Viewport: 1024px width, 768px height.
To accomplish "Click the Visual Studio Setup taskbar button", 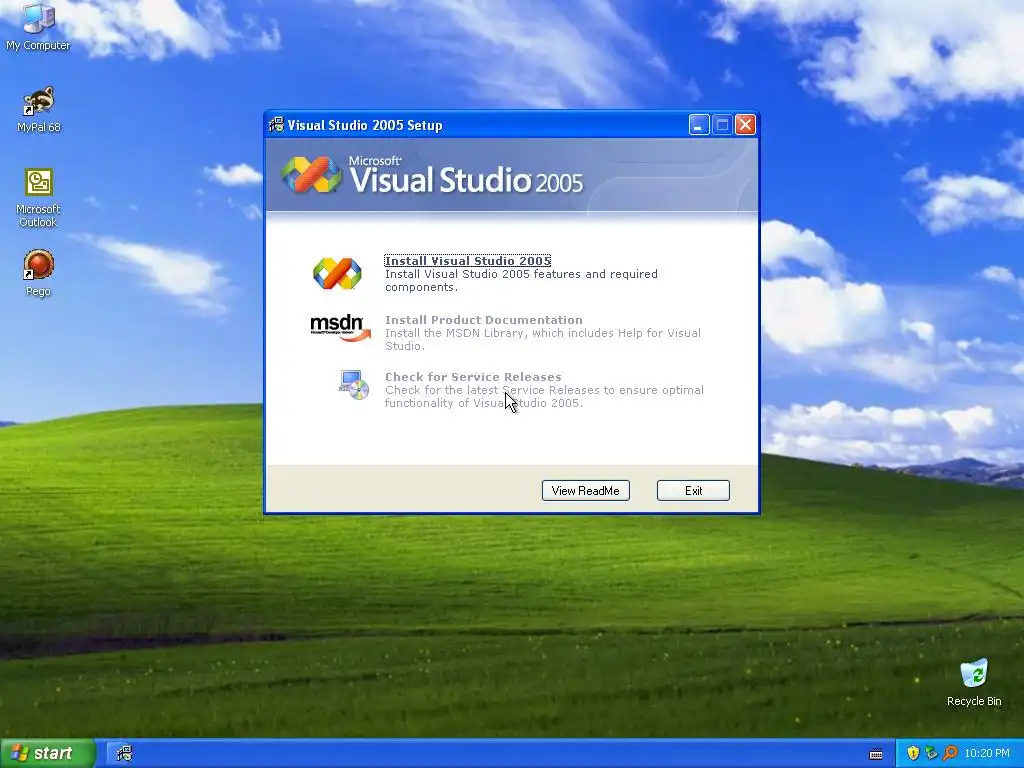I will (x=125, y=754).
